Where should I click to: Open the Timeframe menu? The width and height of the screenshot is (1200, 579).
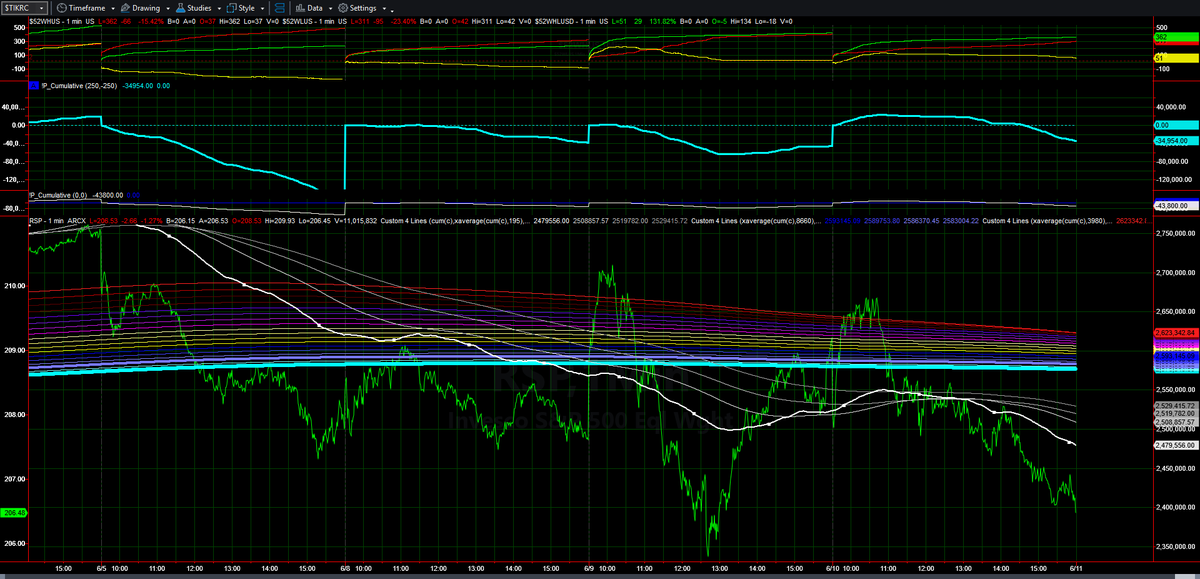[88, 7]
